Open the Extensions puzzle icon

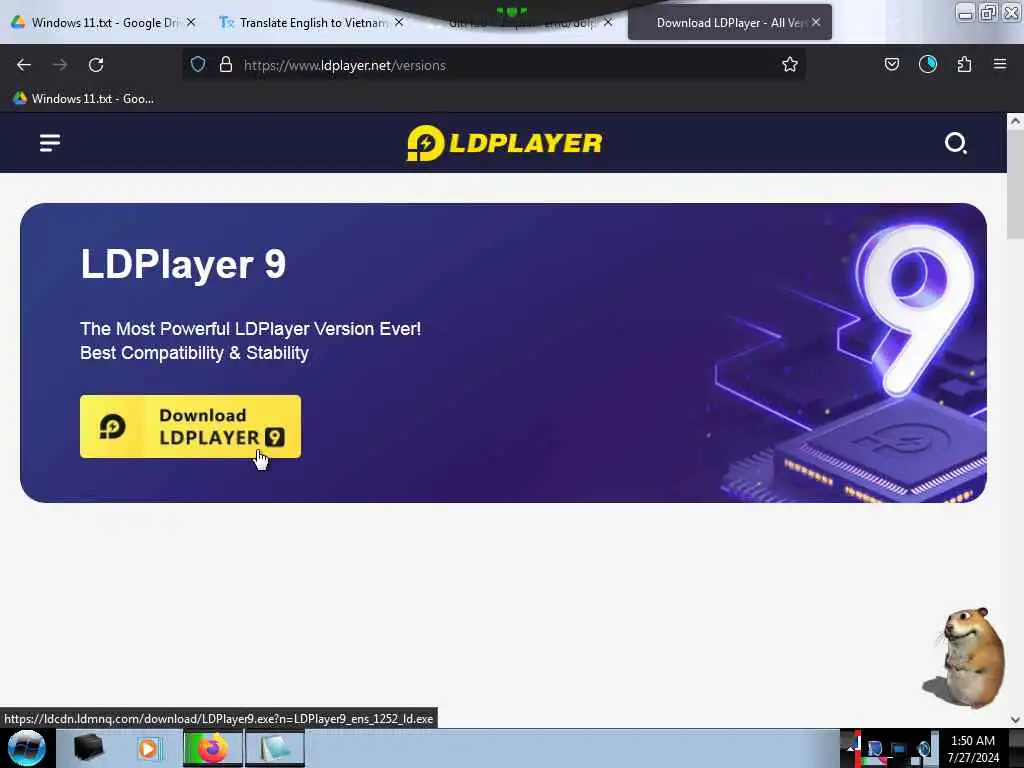tap(964, 64)
